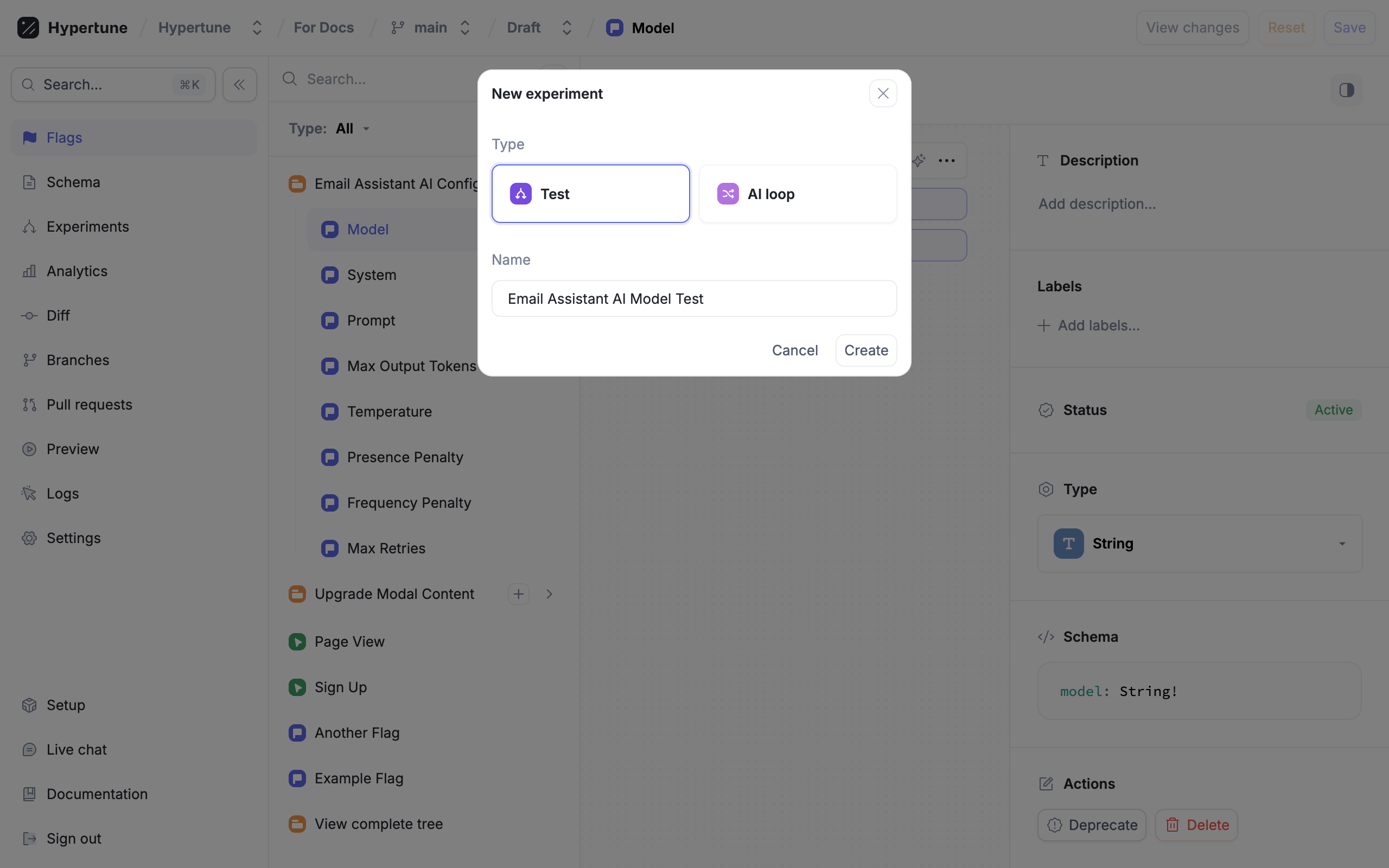Toggle the right side panel icon
Screen dimensions: 1389x868
click(1347, 90)
